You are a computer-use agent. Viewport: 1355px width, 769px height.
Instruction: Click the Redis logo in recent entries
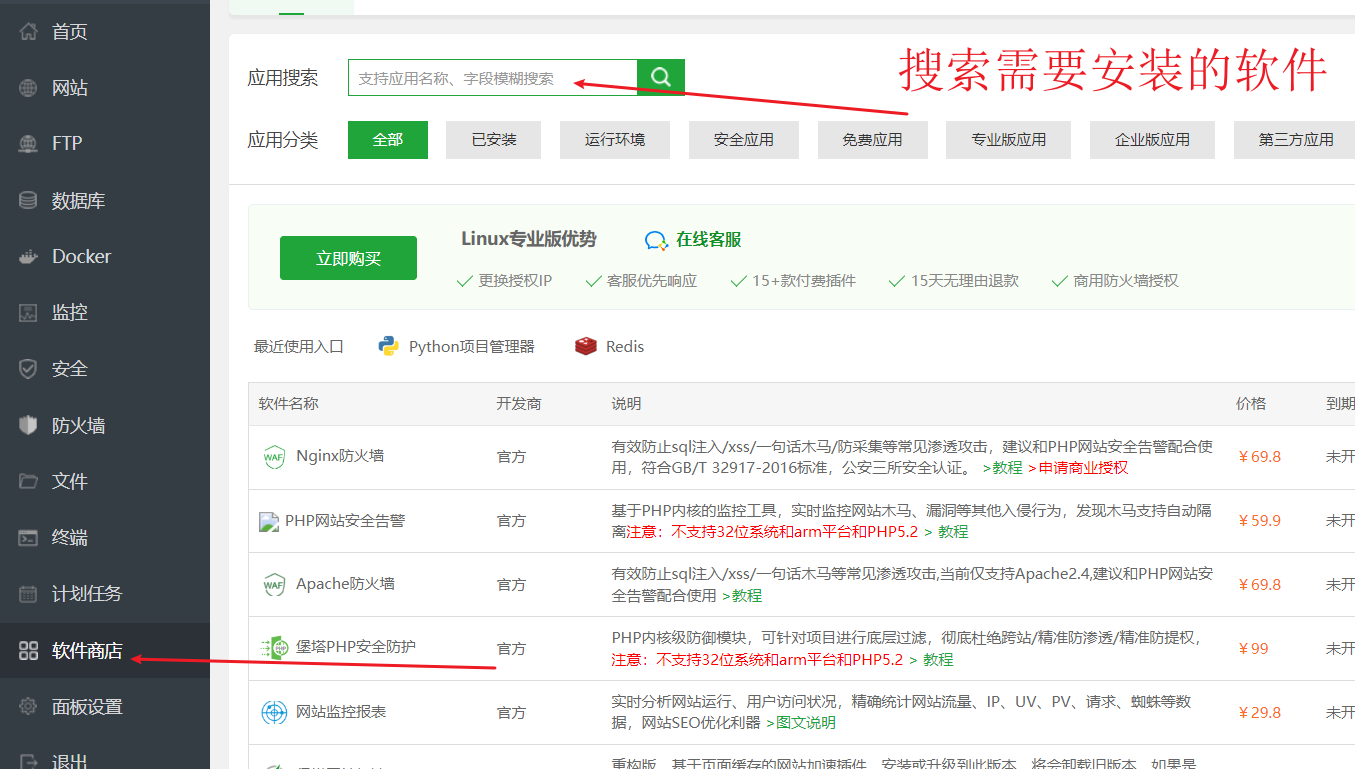586,346
